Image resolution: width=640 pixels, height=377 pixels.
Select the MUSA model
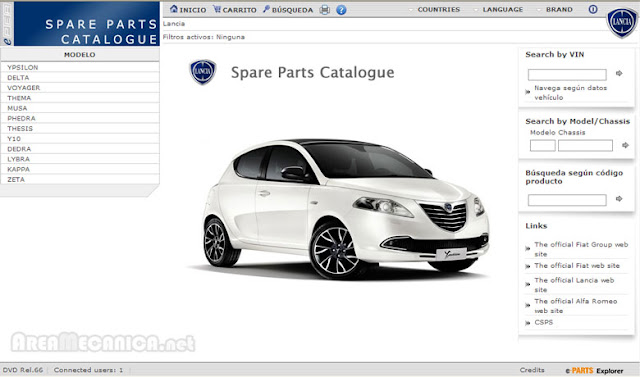80,108
